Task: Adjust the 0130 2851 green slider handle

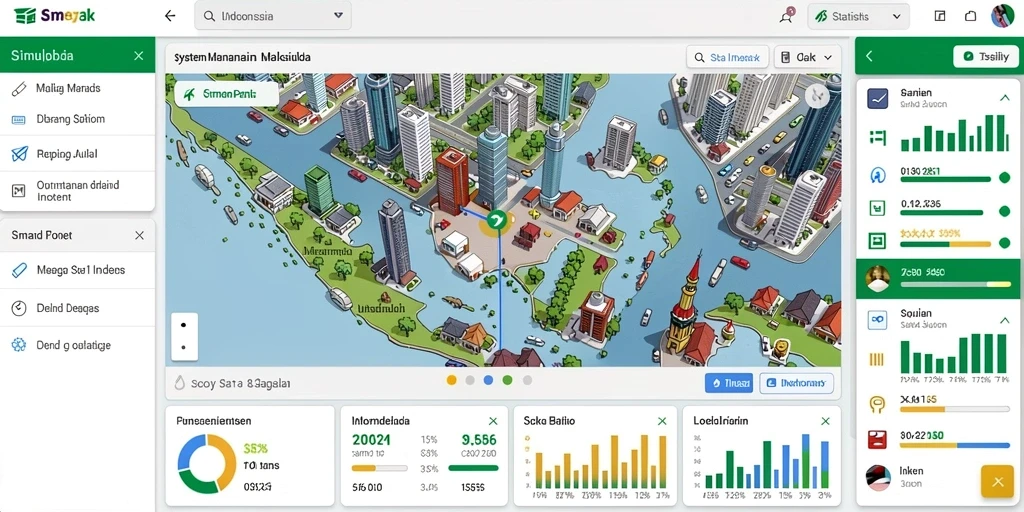Action: point(1005,177)
